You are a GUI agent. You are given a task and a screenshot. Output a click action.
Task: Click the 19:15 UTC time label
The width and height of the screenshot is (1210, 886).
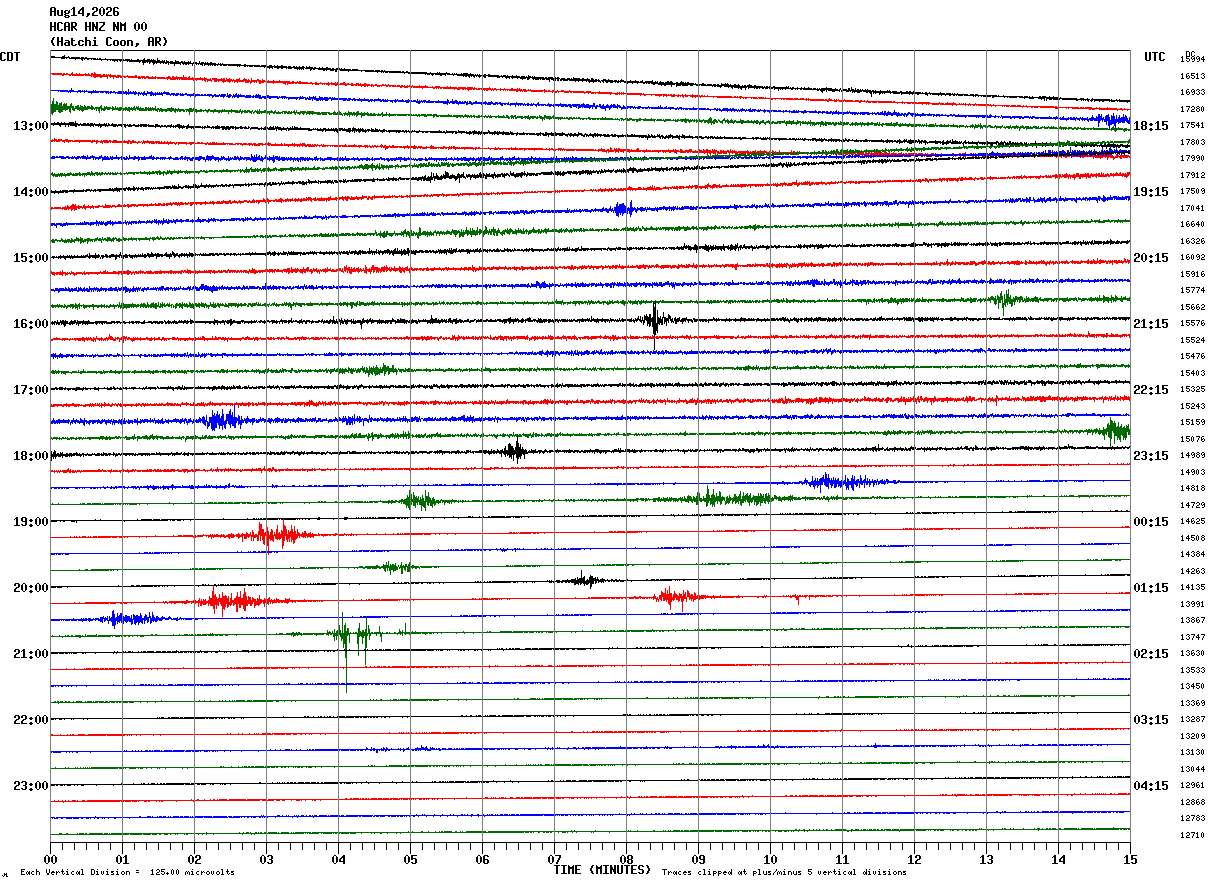(1151, 192)
